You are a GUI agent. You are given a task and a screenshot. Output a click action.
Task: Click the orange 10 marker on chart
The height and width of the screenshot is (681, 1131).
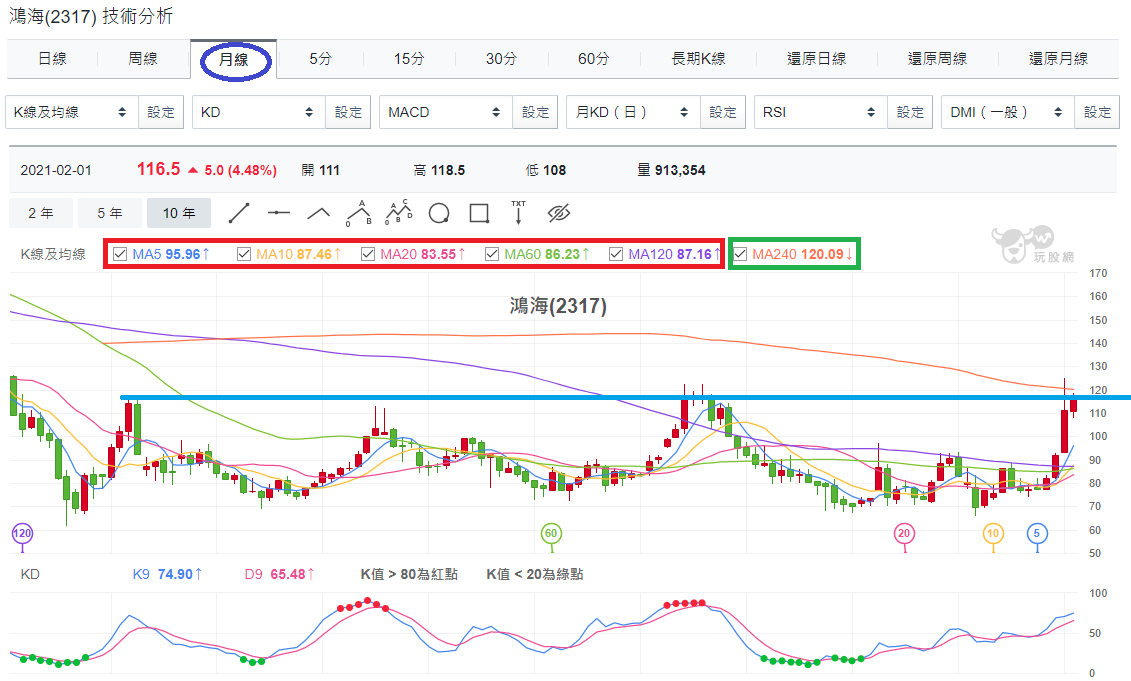[993, 534]
